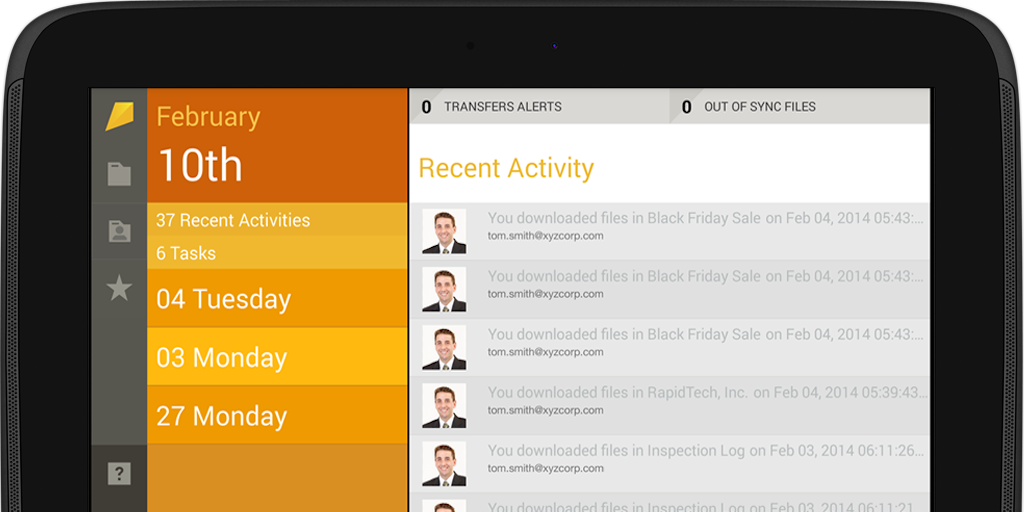Screen dimensions: 1024x512
Task: Tap avatar beside RapidTech, Inc. activity
Action: tap(444, 406)
